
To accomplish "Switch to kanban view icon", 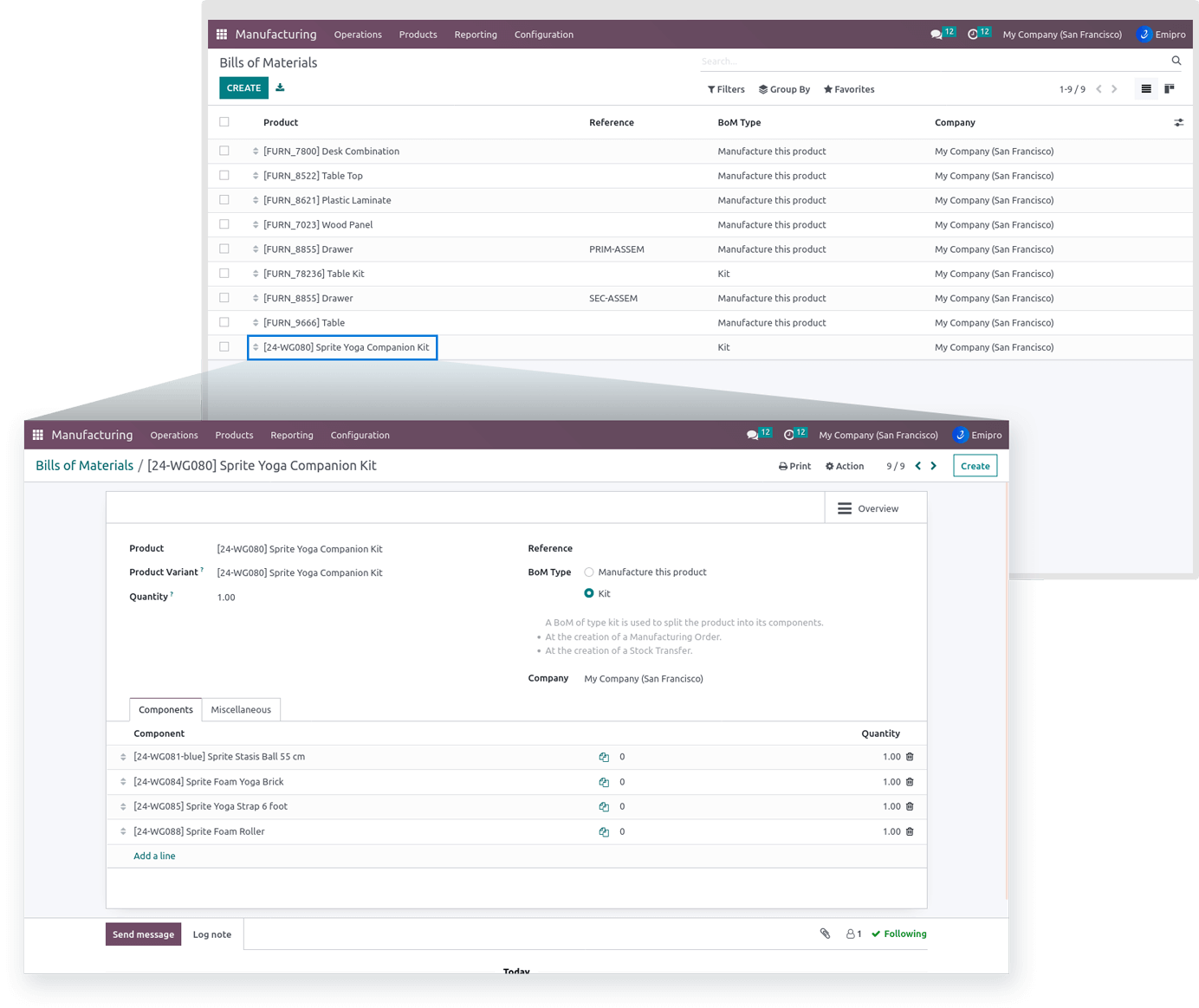I will point(1170,88).
